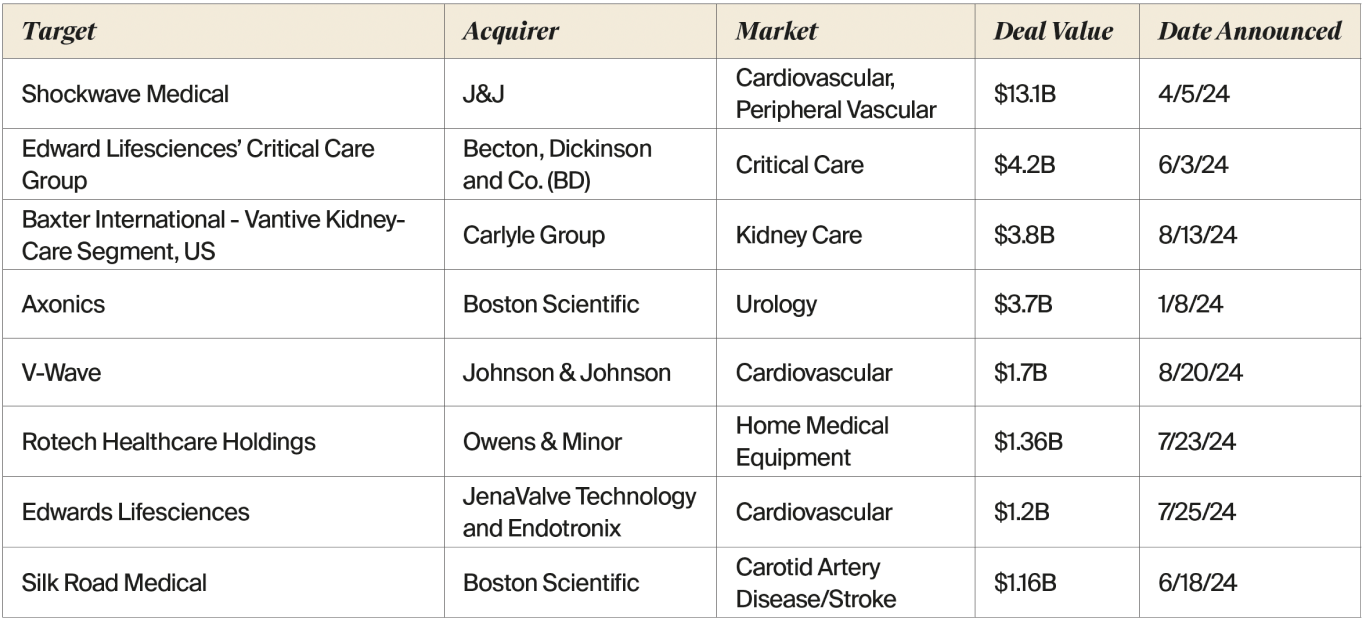The width and height of the screenshot is (1362, 620).
Task: Select the Silk Road Medical target cell
Action: point(114,582)
